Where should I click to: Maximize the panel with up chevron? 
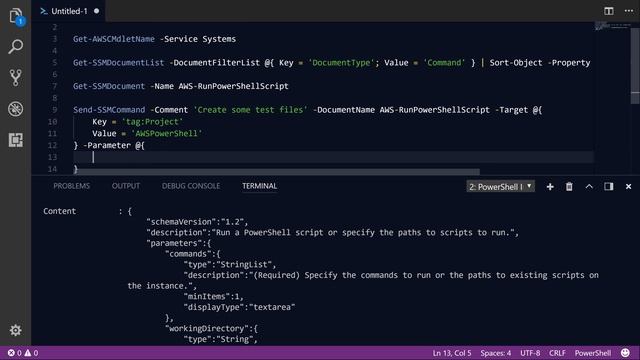589,187
